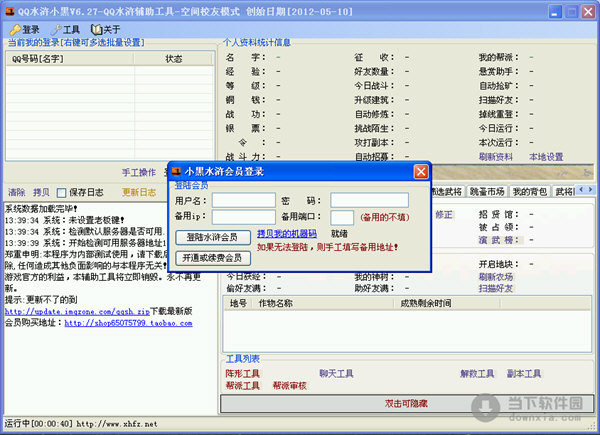600x435 pixels.
Task: Open the 登录 menu with key icon
Action: coord(24,29)
